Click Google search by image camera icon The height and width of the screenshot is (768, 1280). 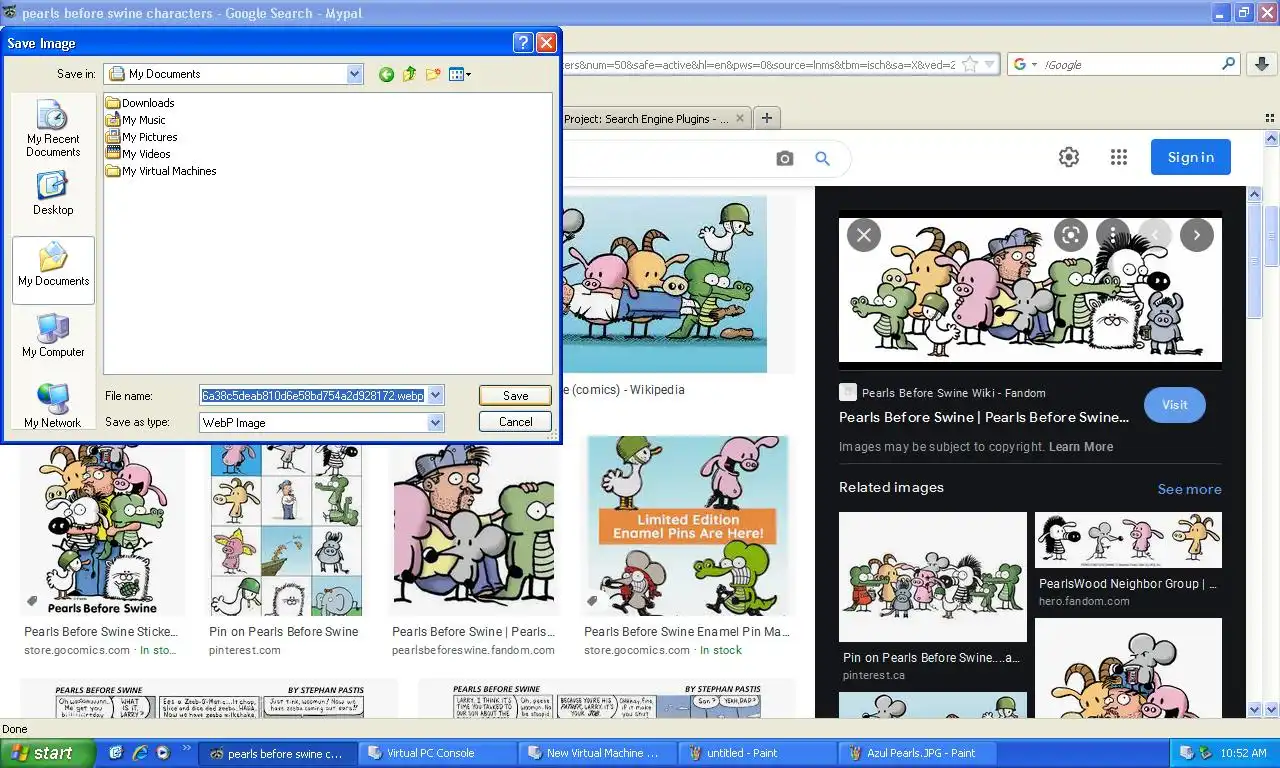(785, 159)
